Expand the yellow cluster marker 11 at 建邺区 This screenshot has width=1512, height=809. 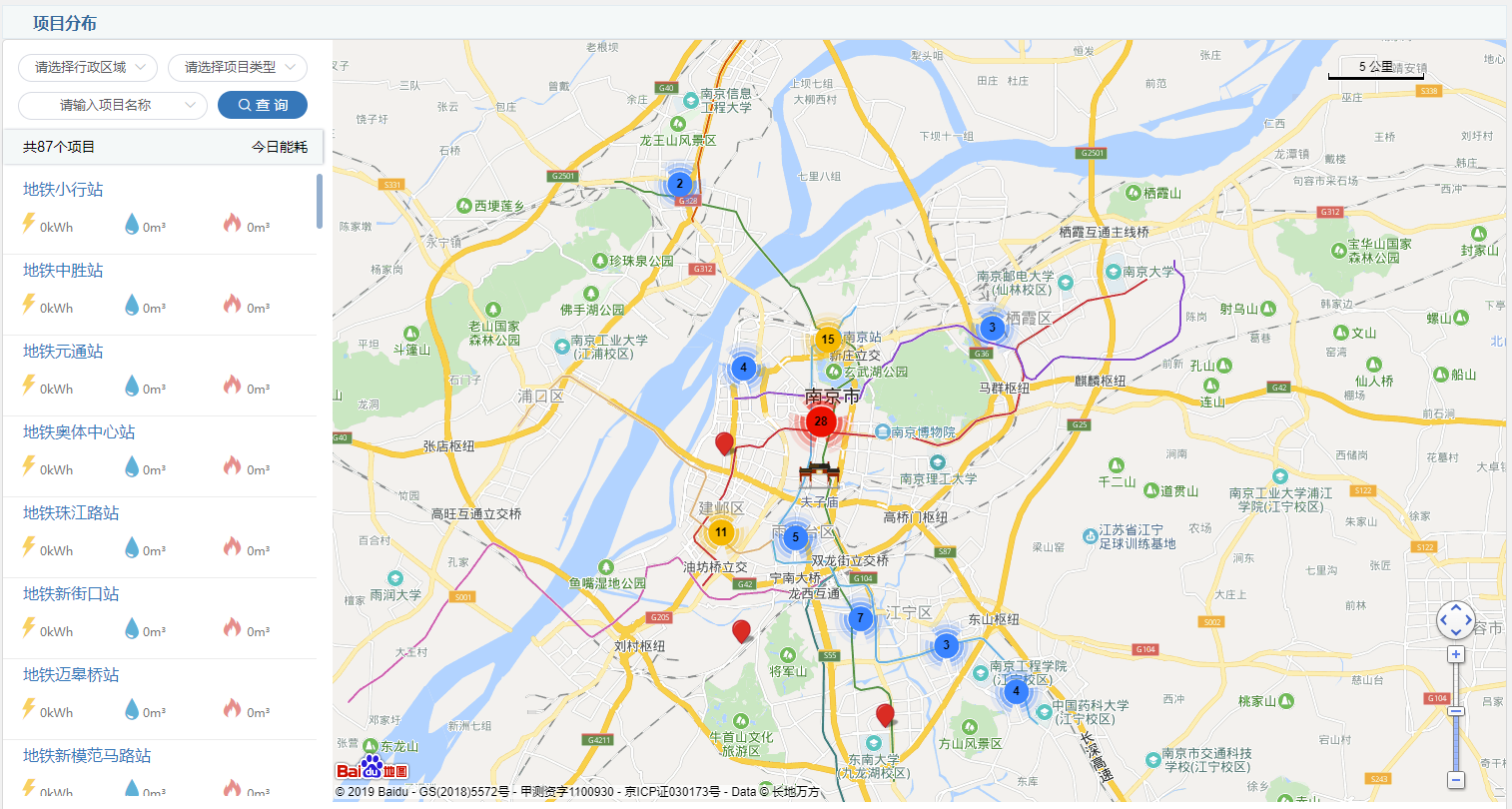pos(721,532)
